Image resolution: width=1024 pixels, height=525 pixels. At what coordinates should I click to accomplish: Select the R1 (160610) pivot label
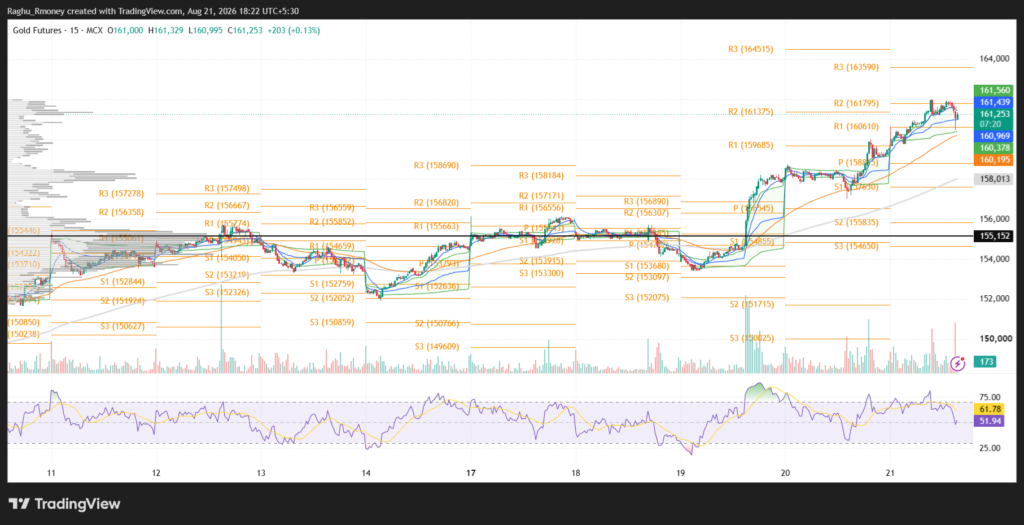[856, 127]
